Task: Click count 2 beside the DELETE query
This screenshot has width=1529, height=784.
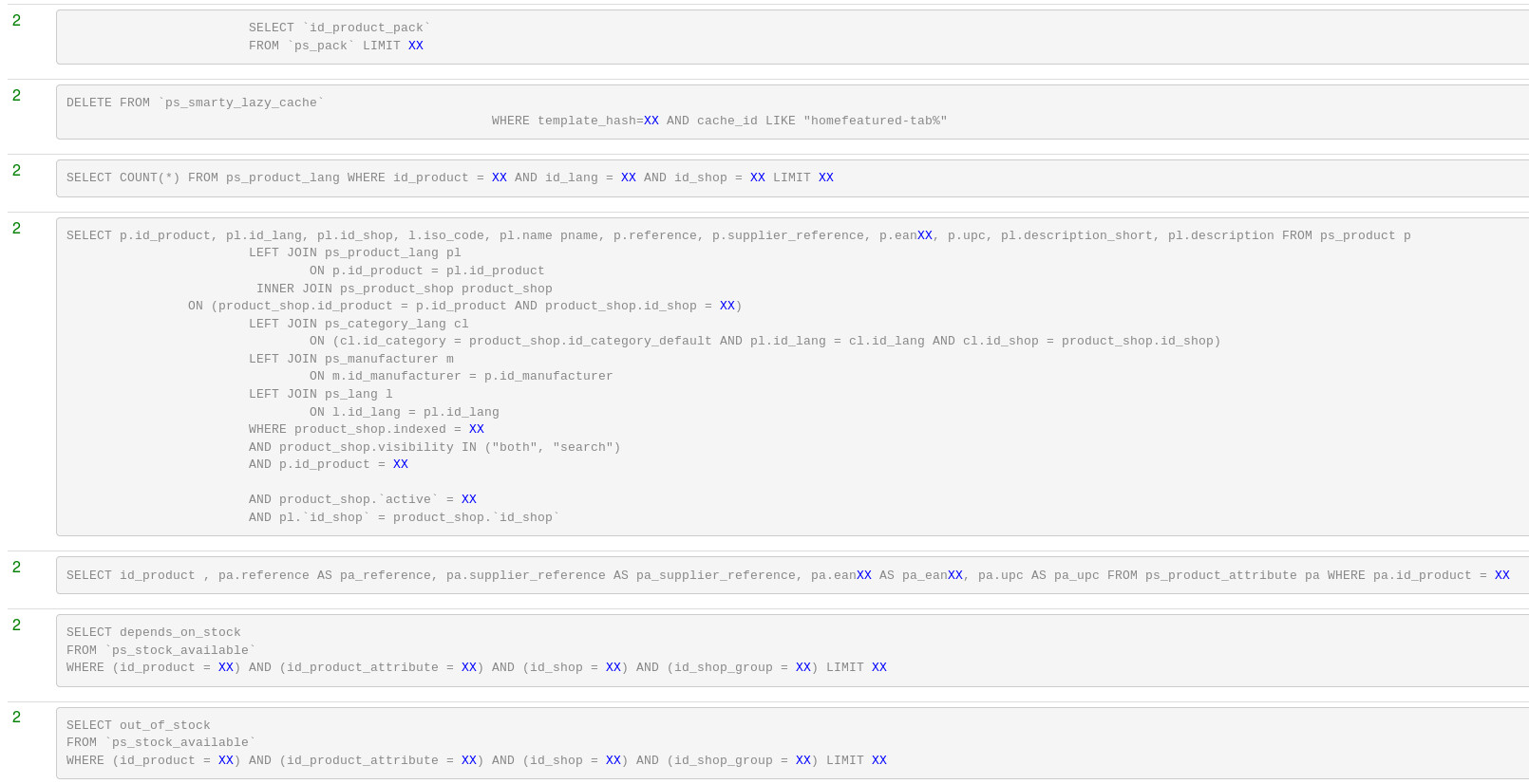Action: tap(16, 96)
